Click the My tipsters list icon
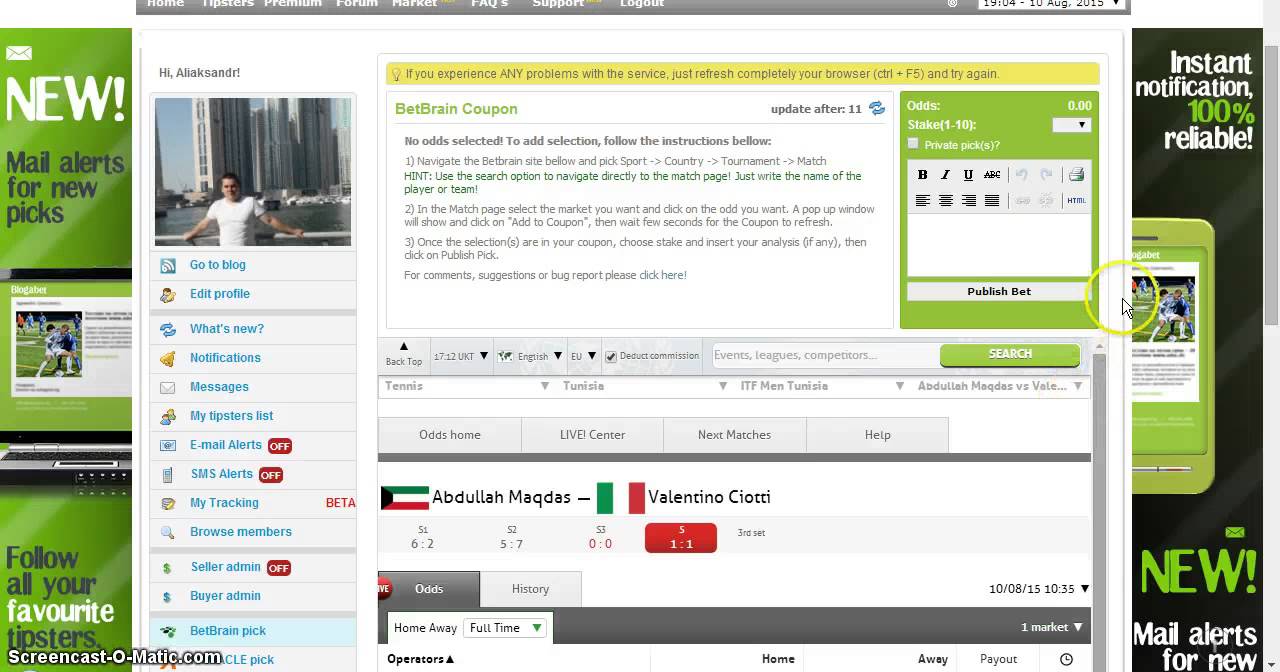The height and width of the screenshot is (672, 1280). pyautogui.click(x=168, y=417)
